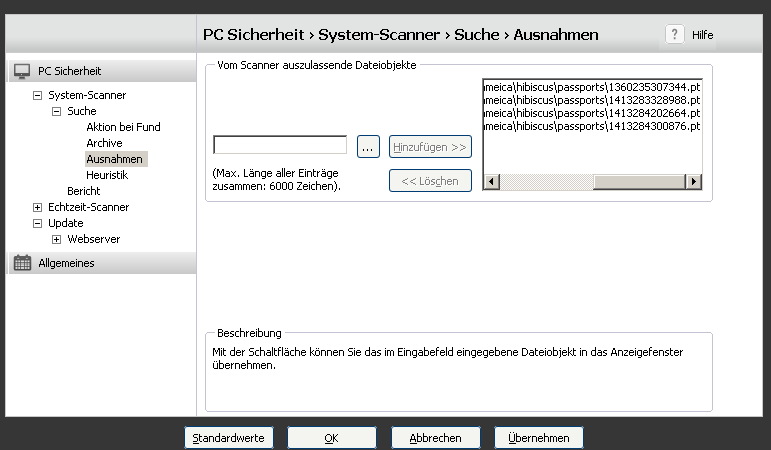Select the Heuristik tree entry
Image resolution: width=771 pixels, height=450 pixels.
[x=106, y=175]
